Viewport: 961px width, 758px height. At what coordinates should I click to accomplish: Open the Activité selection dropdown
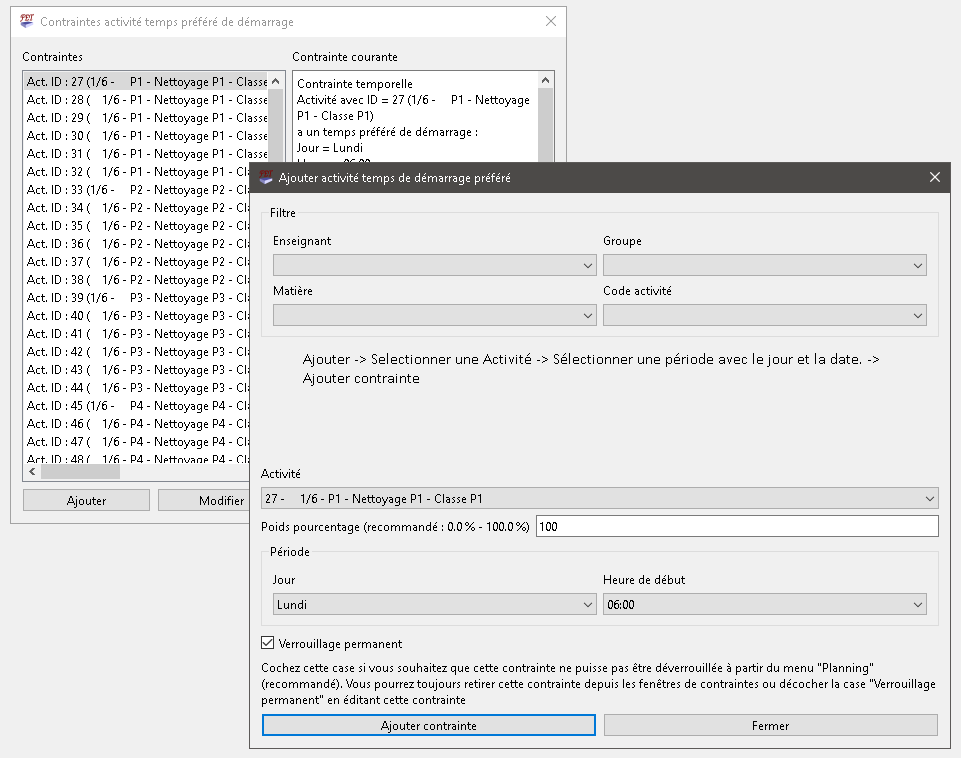[x=599, y=498]
